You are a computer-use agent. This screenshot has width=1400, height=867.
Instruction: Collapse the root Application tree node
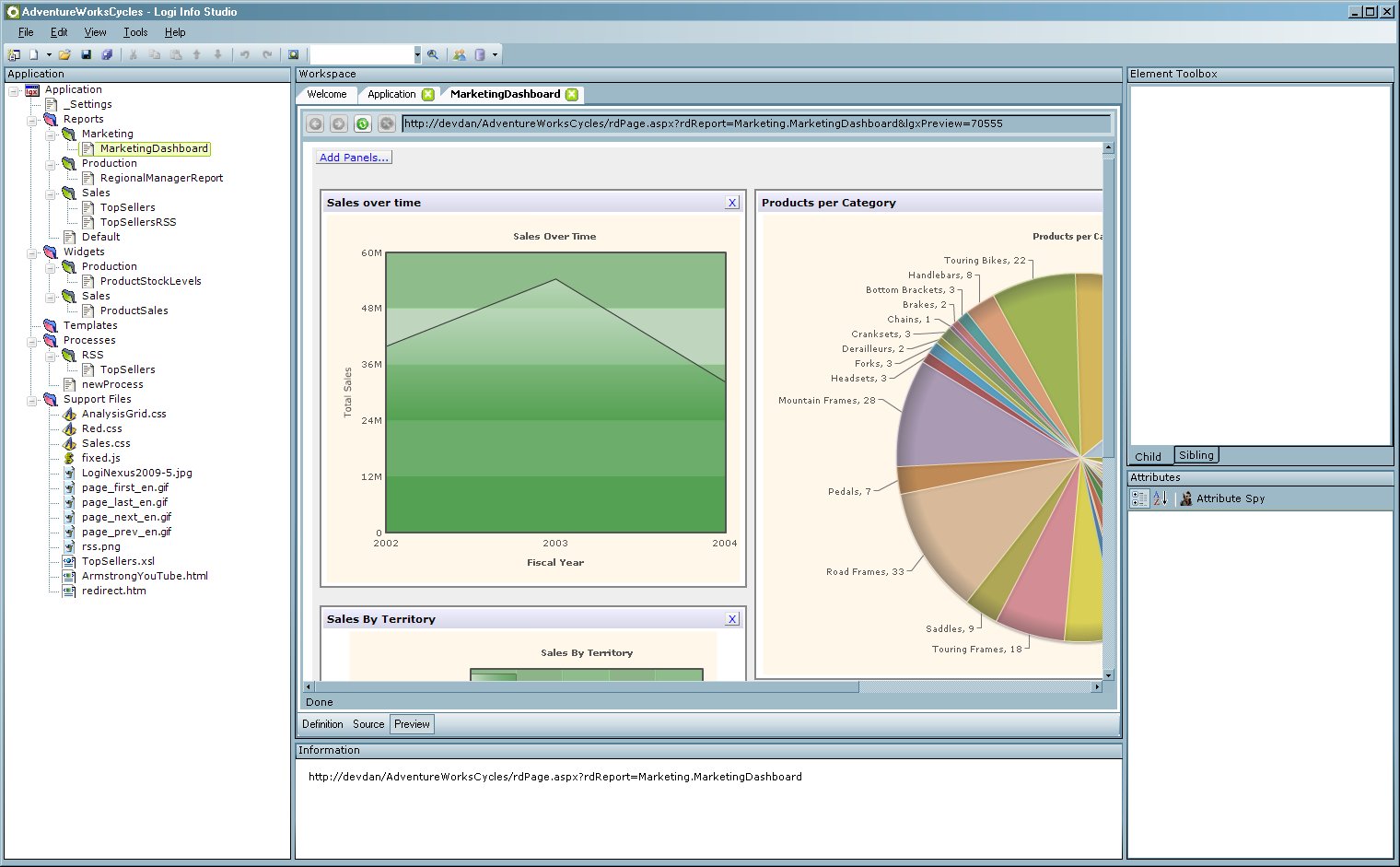[14, 90]
